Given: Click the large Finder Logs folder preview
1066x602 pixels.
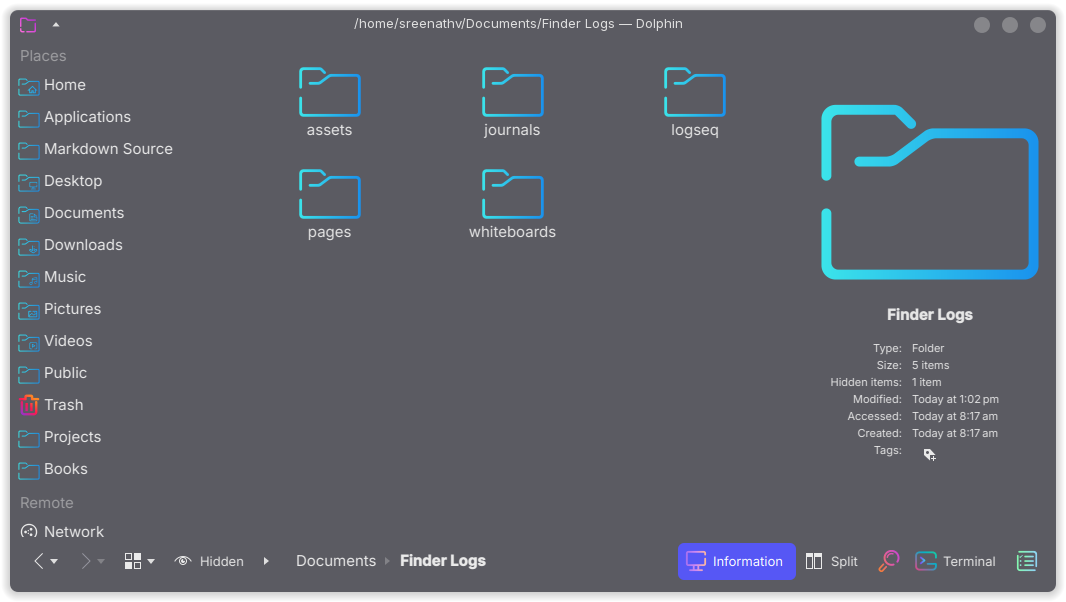Looking at the screenshot, I should (x=929, y=192).
